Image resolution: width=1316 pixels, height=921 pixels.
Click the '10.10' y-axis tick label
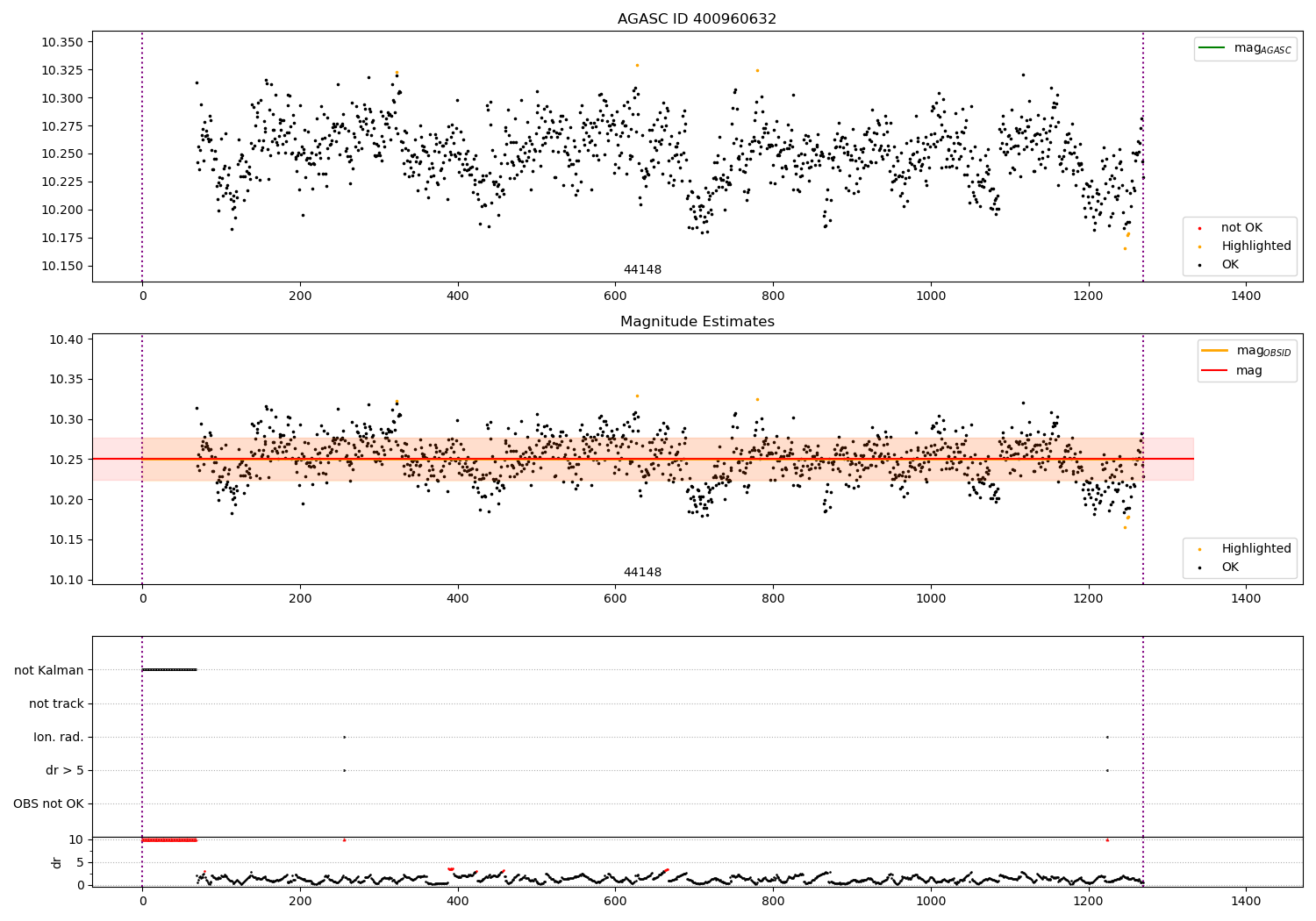point(66,580)
